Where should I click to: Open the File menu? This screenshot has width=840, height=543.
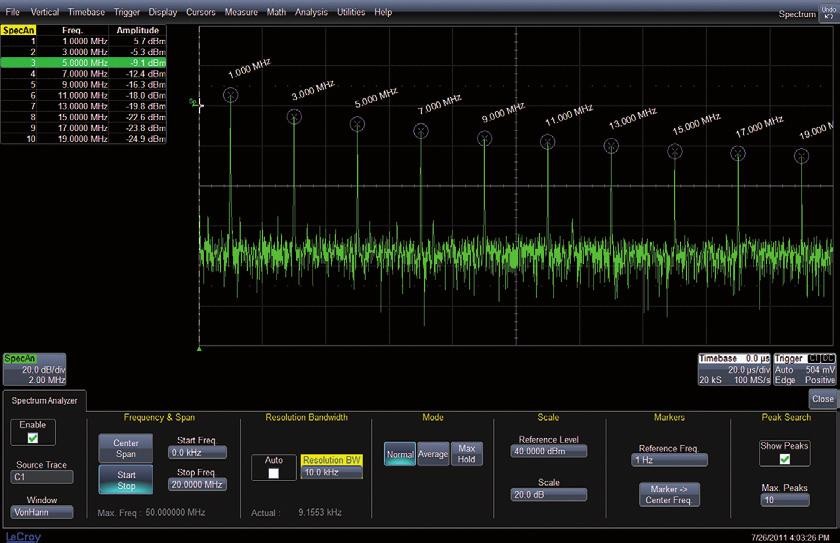click(x=12, y=12)
